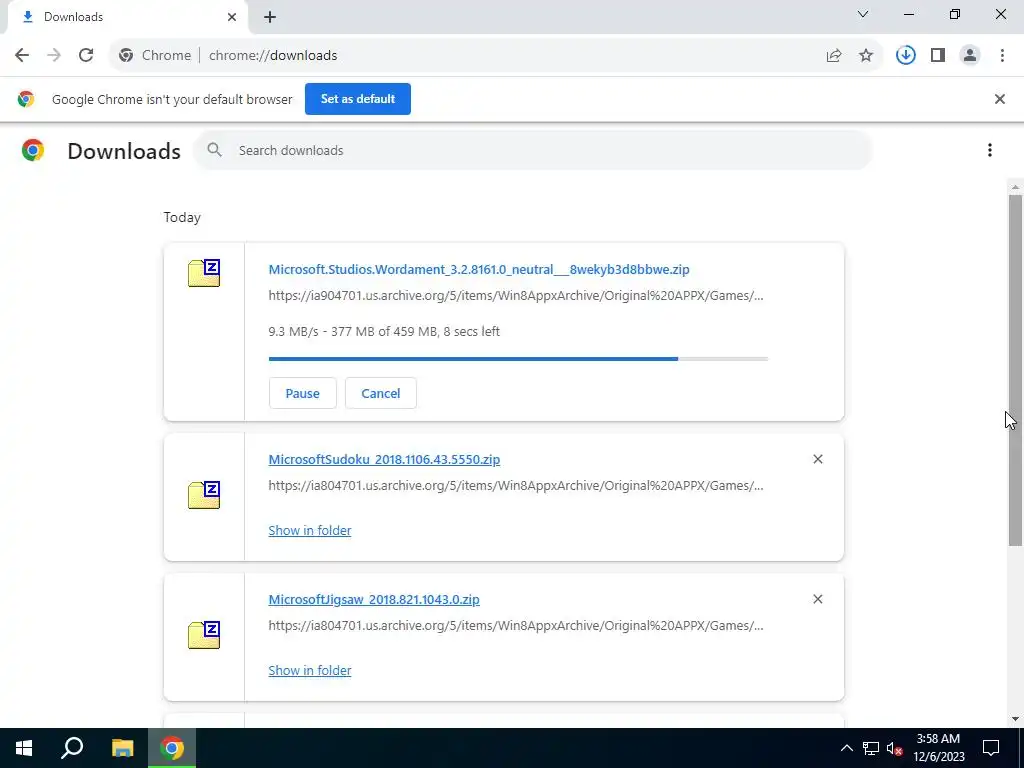Image resolution: width=1024 pixels, height=768 pixels.
Task: Cancel the Wordament download
Action: [x=381, y=393]
